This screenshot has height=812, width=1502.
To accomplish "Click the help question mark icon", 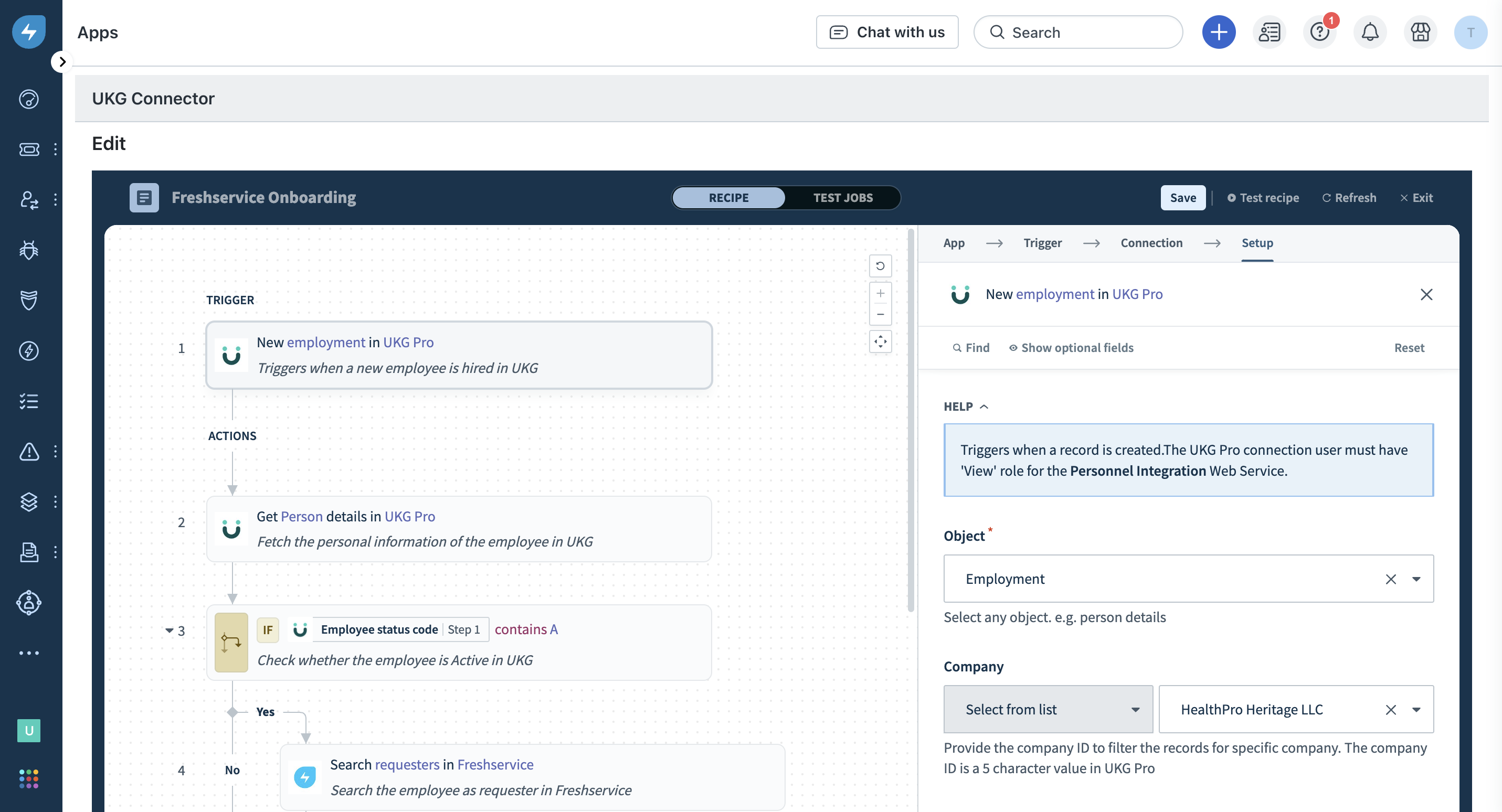I will [x=1319, y=32].
